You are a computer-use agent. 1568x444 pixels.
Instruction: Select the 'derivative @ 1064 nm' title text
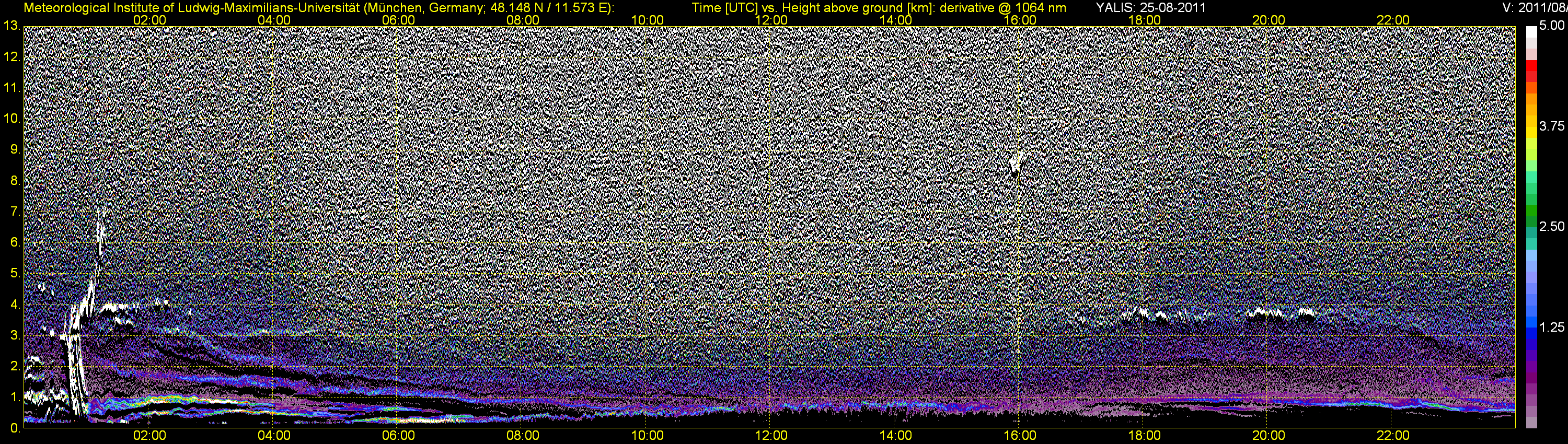pos(1002,7)
